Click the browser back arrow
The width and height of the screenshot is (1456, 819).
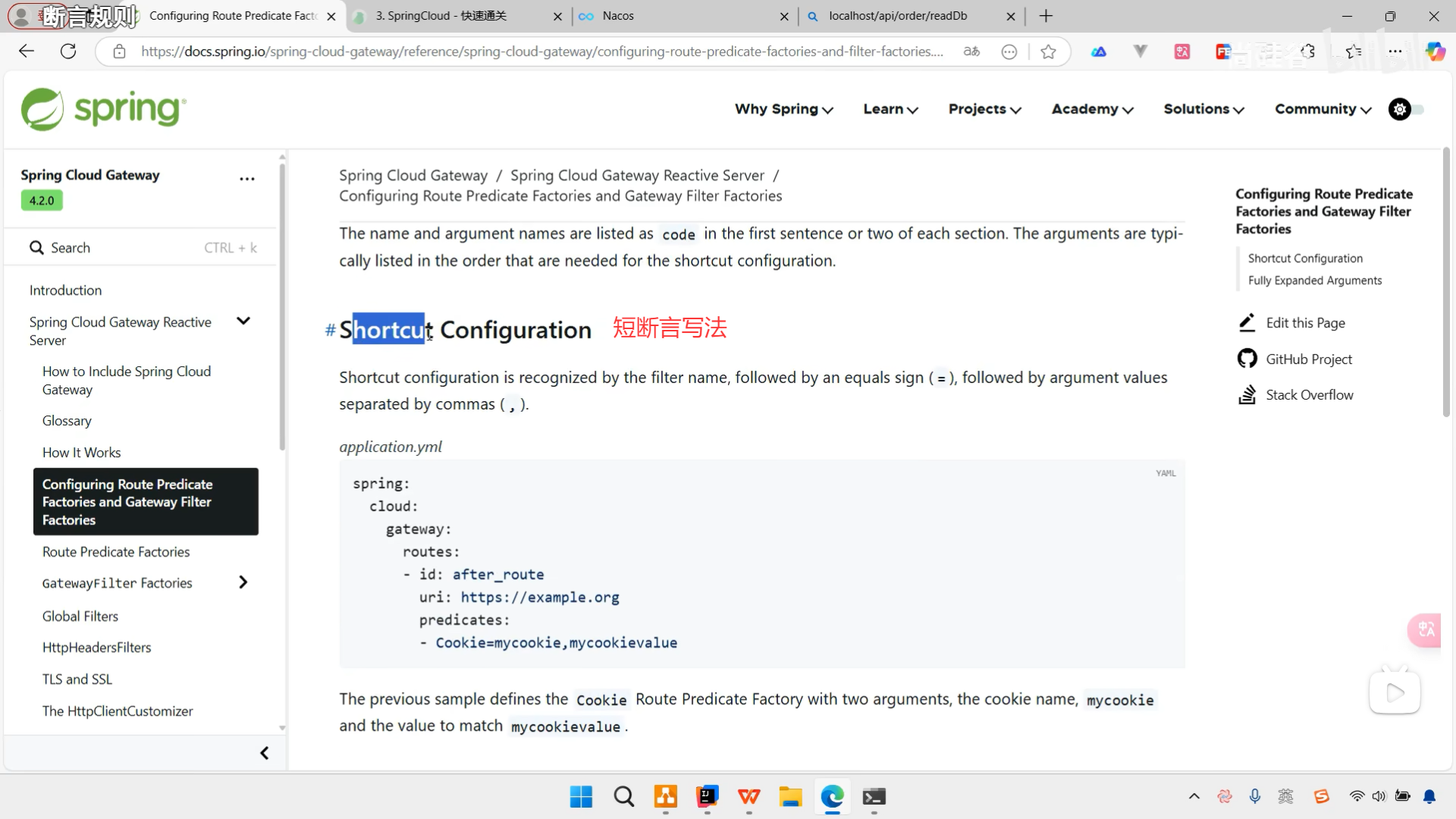point(27,52)
